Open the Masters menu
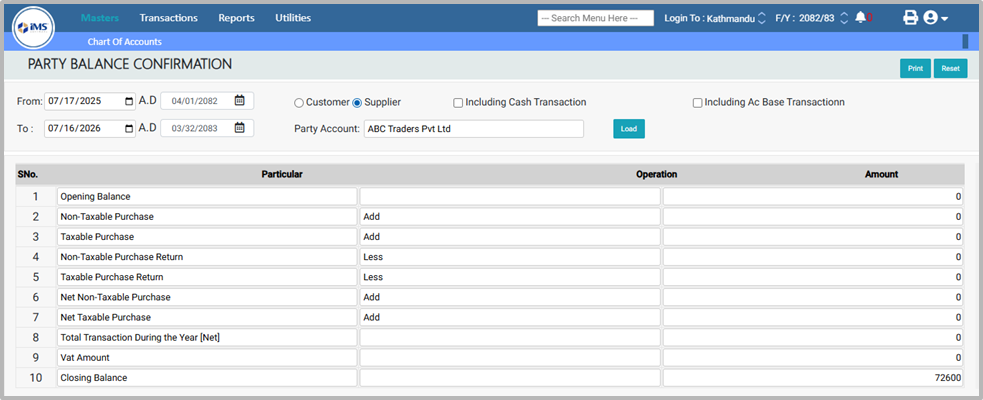The image size is (983, 400). [x=99, y=18]
